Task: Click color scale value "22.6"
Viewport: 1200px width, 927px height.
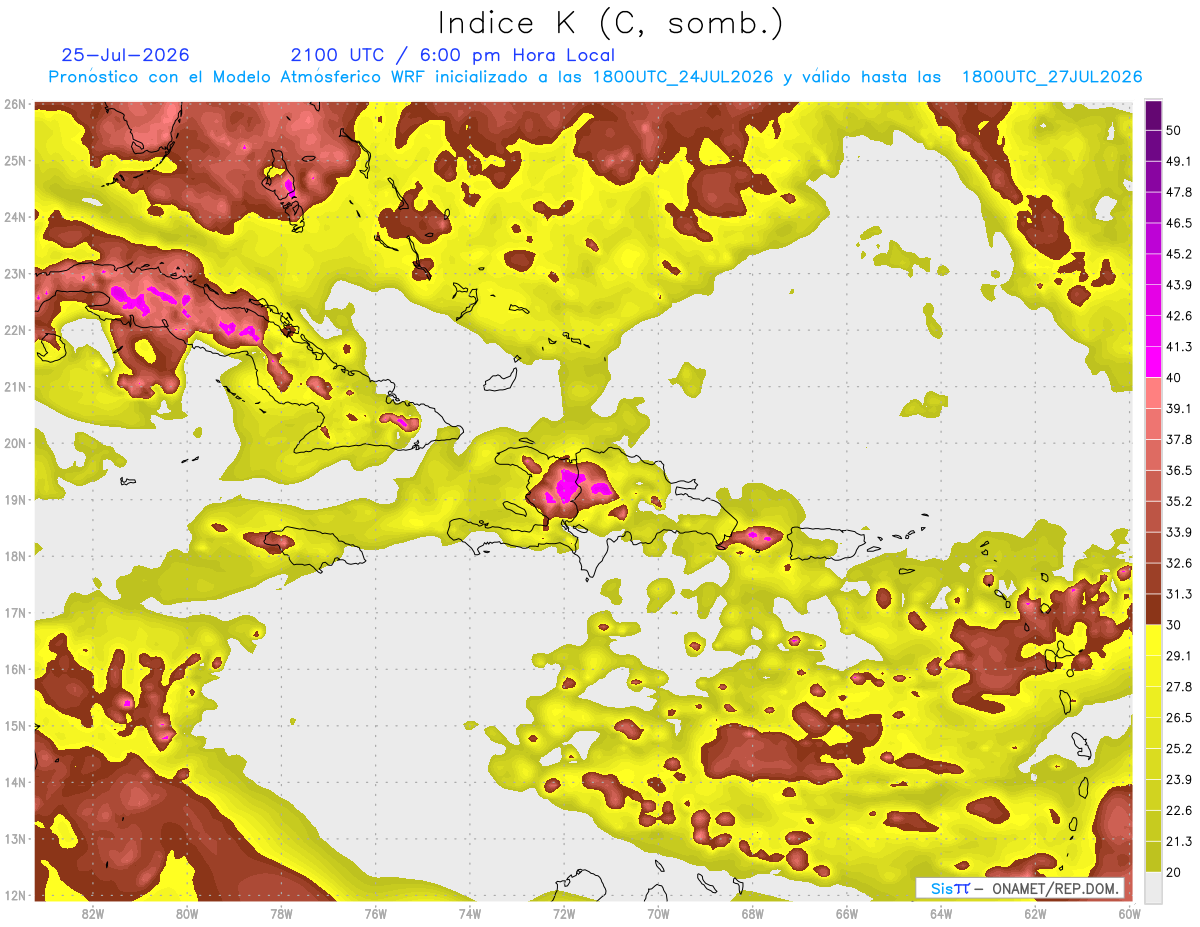Action: (x=1180, y=811)
